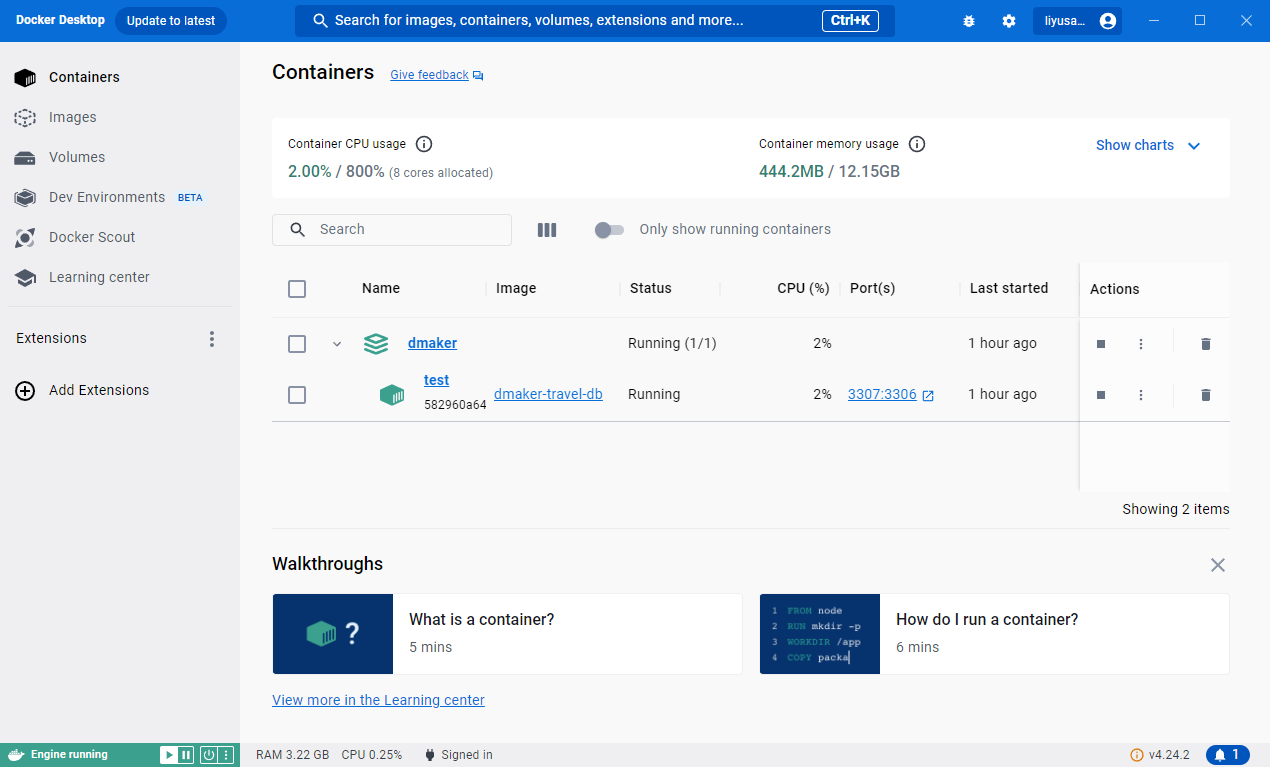Open the test container link
Viewport: 1270px width, 767px height.
tap(436, 380)
